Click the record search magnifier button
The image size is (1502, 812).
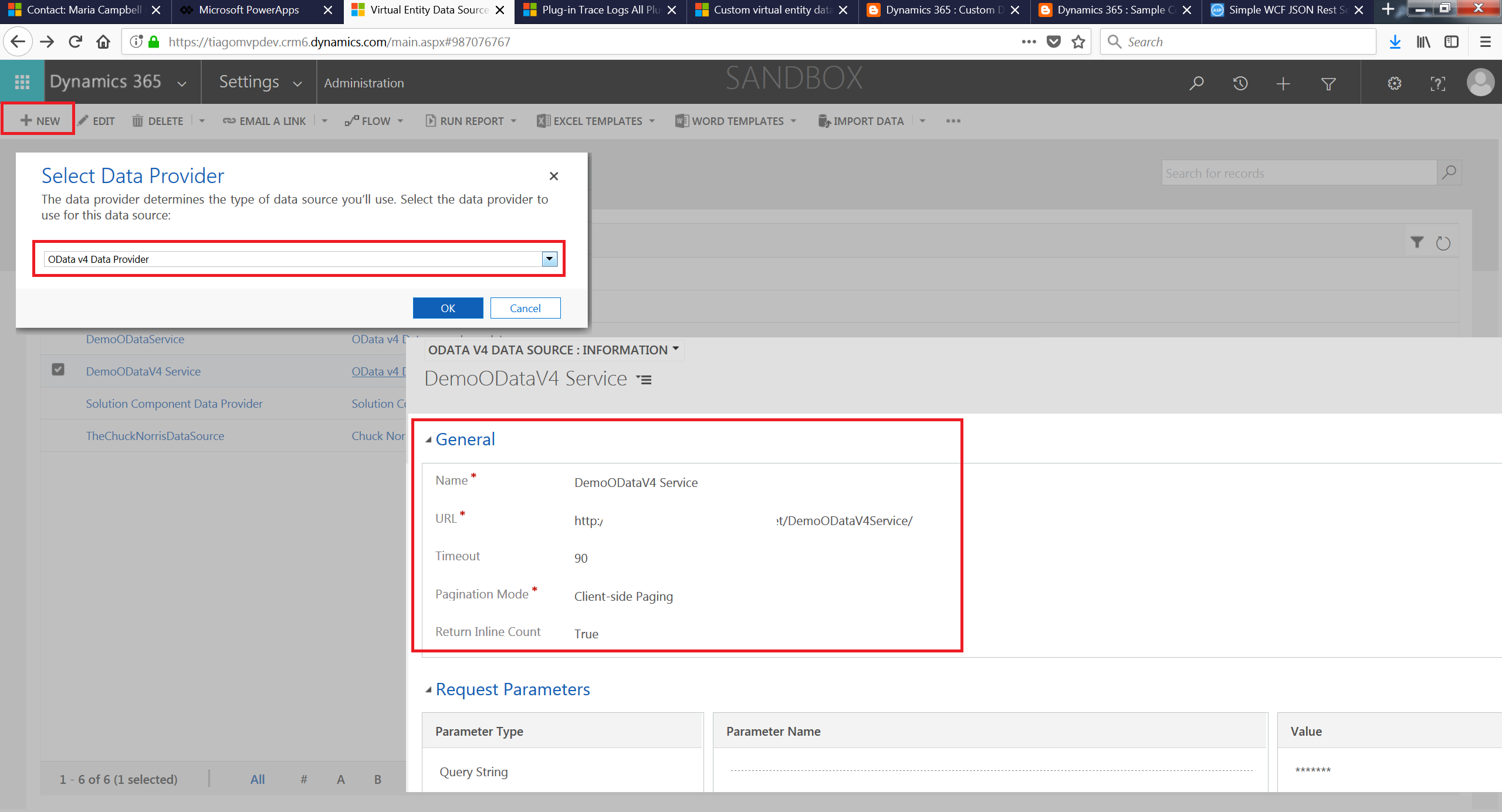click(x=1449, y=172)
